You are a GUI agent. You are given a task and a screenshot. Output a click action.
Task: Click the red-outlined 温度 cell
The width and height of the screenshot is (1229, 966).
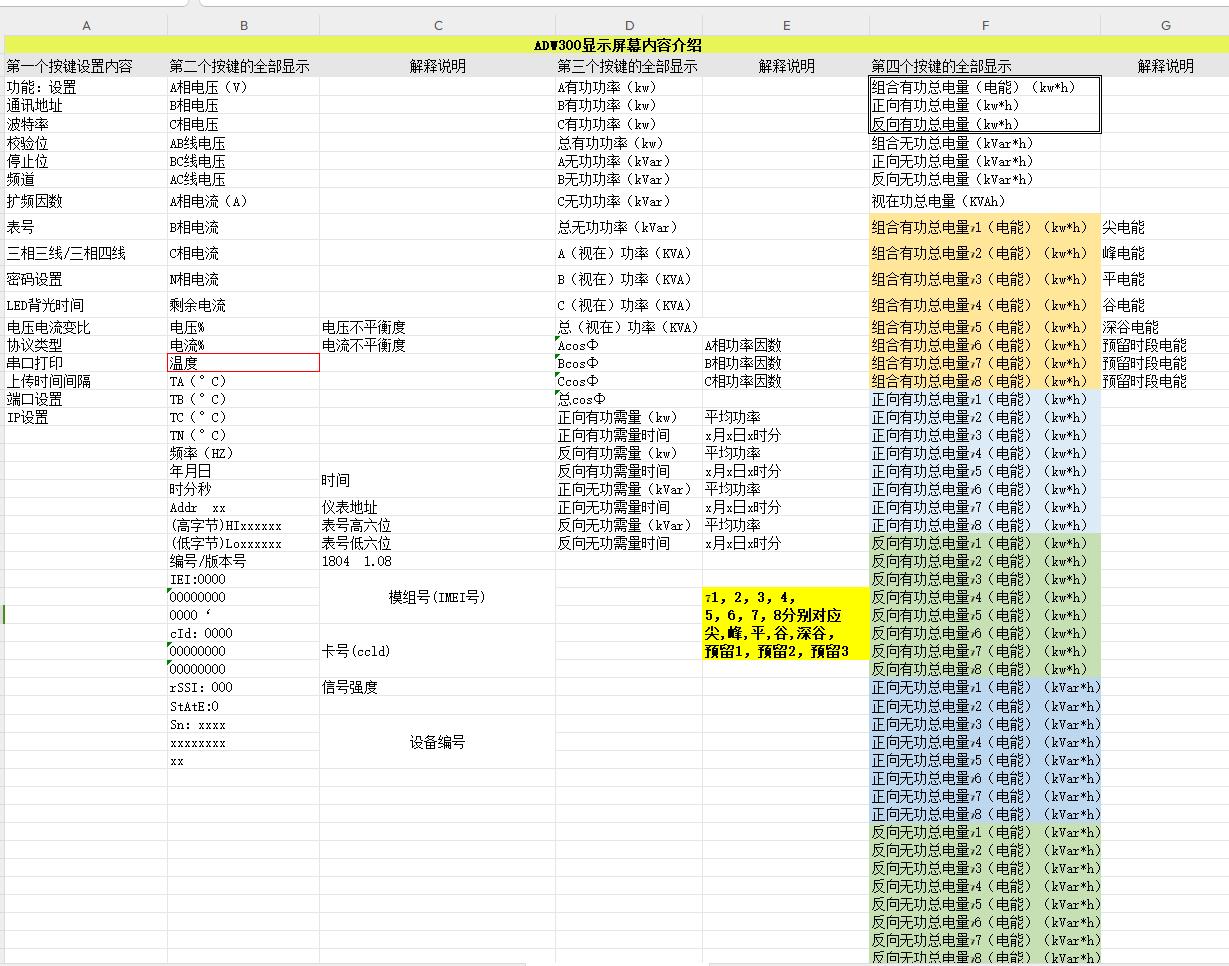[x=243, y=363]
